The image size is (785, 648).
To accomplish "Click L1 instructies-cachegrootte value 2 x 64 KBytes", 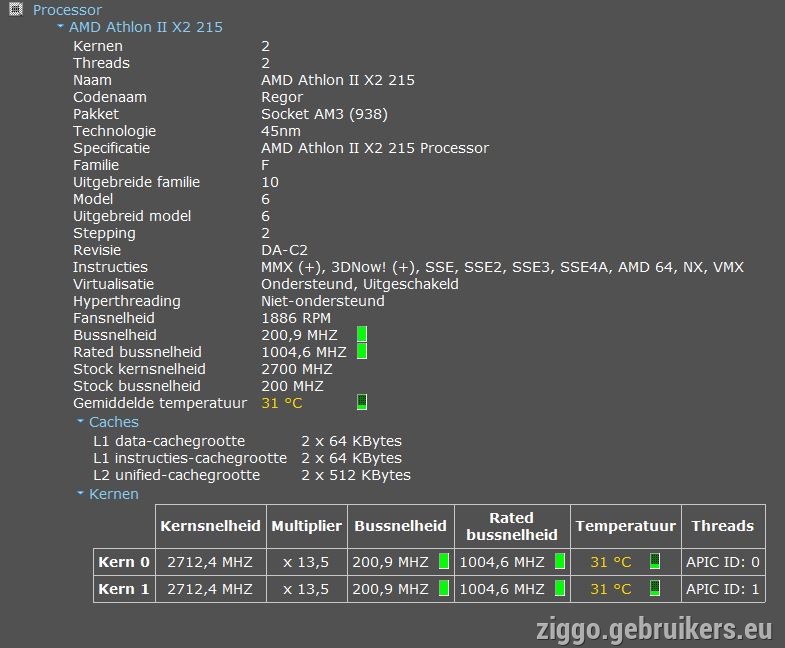I will (x=351, y=458).
